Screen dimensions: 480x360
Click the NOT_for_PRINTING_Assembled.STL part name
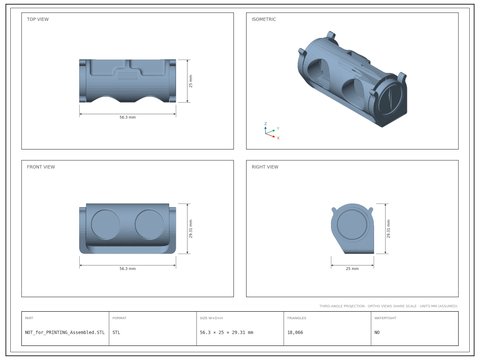pyautogui.click(x=65, y=332)
